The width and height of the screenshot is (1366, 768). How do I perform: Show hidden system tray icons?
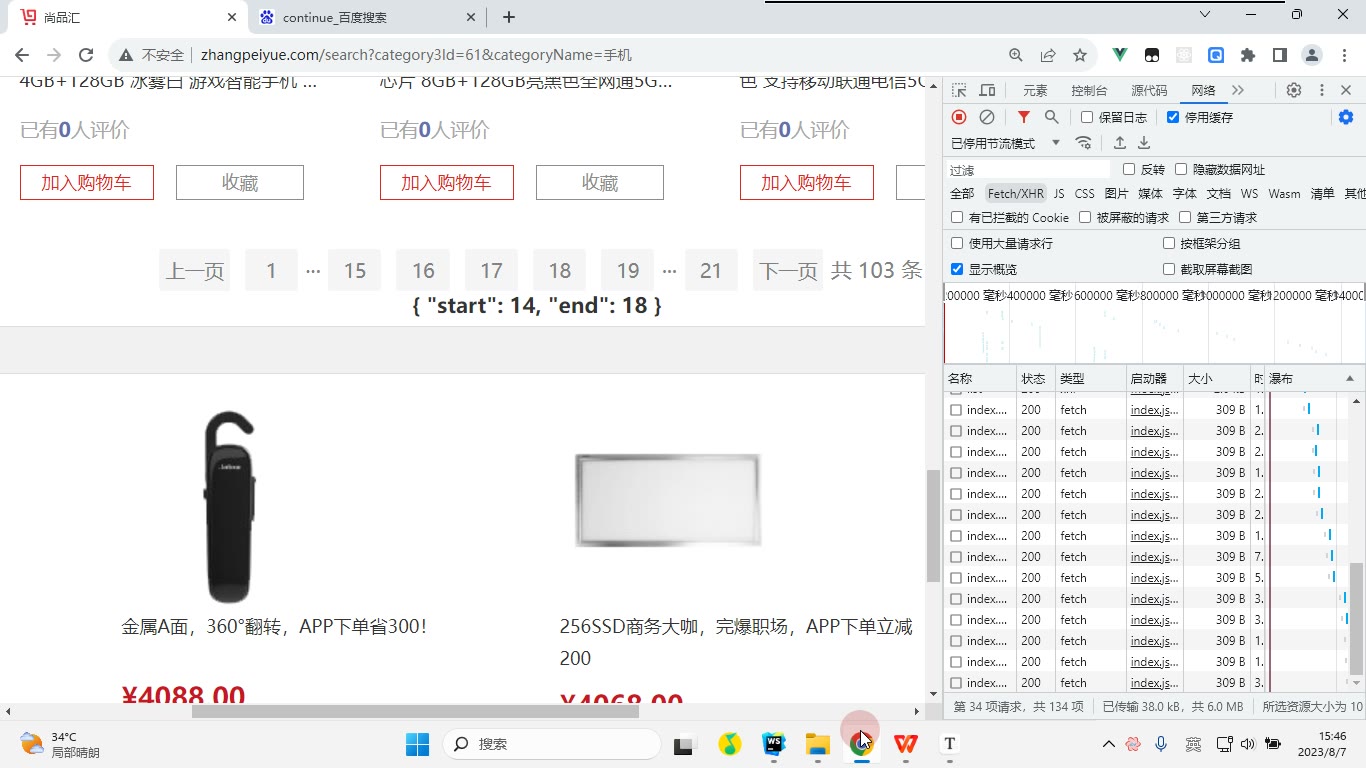[1108, 744]
